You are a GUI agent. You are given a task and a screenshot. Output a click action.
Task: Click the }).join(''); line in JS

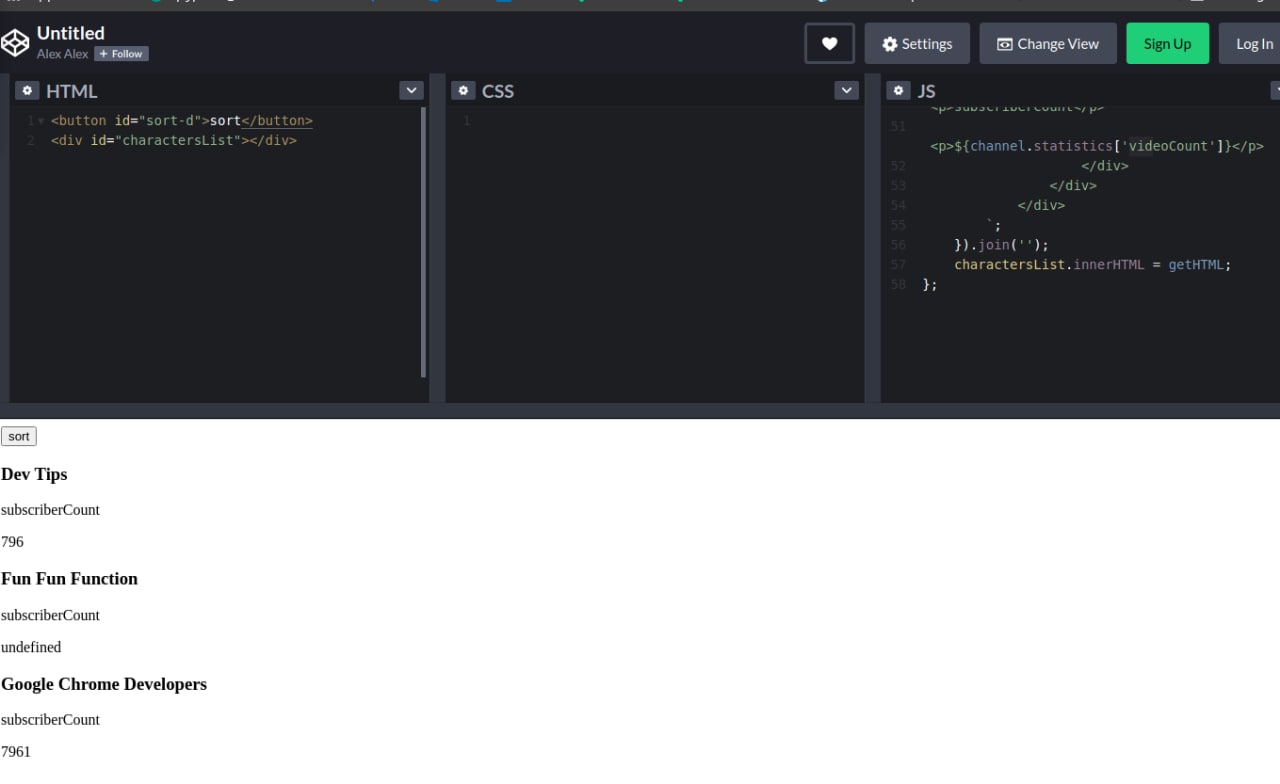(x=1001, y=245)
